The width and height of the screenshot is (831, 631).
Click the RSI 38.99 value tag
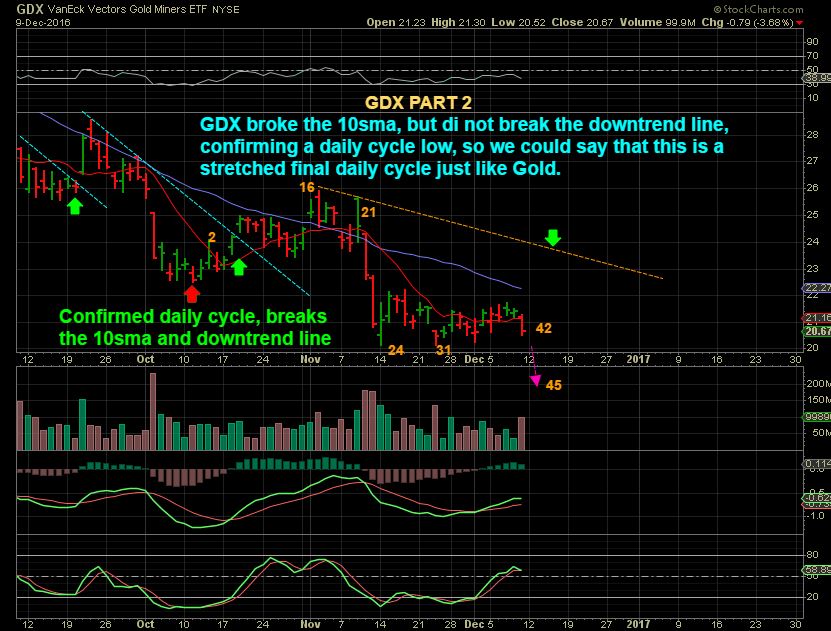coord(817,78)
